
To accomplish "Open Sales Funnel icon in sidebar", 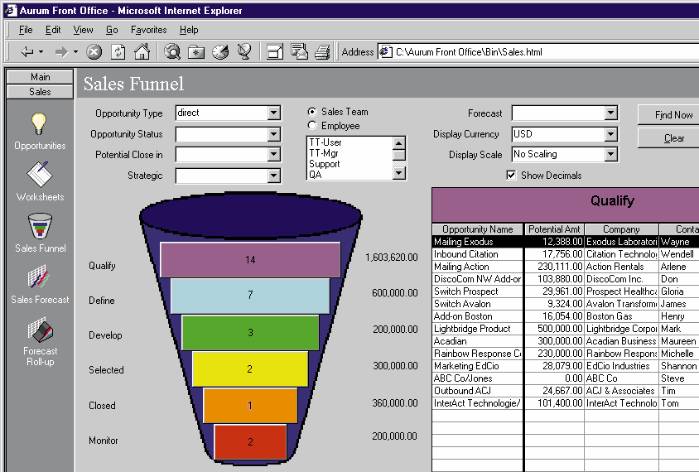I will 40,226.
